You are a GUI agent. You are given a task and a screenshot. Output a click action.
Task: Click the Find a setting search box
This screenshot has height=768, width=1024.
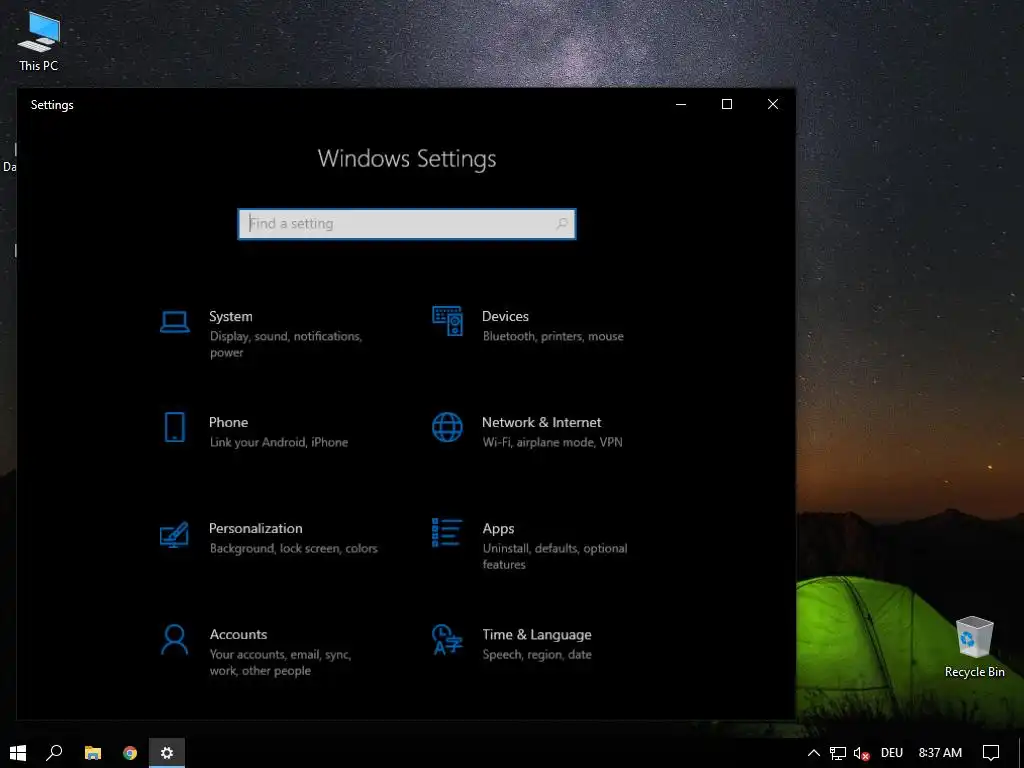407,224
